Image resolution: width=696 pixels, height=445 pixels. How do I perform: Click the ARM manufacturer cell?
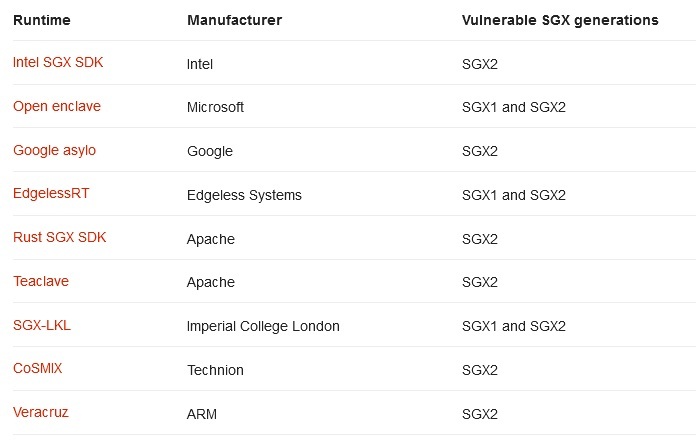202,414
